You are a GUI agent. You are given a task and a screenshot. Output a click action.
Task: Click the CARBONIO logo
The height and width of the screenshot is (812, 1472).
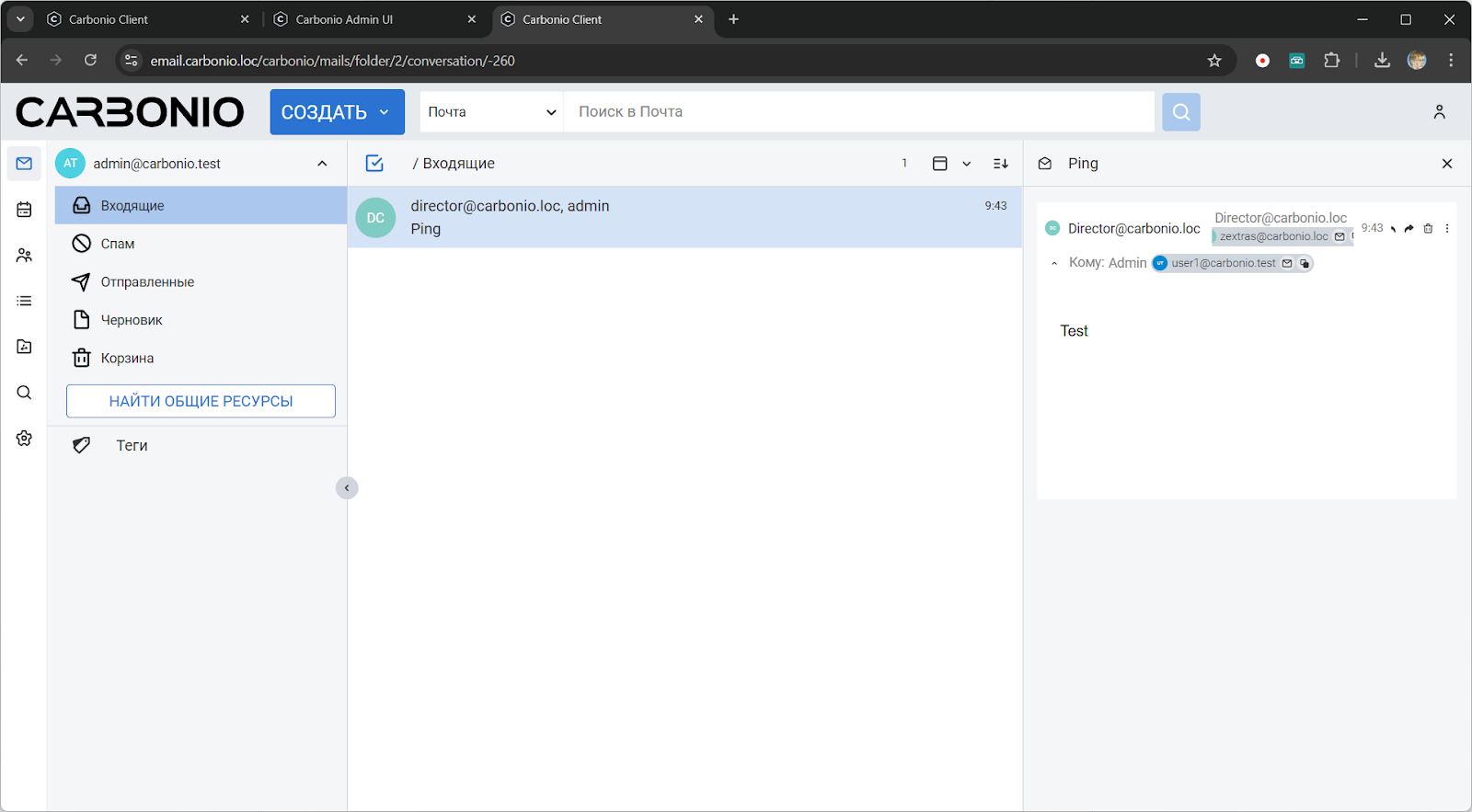pyautogui.click(x=130, y=112)
